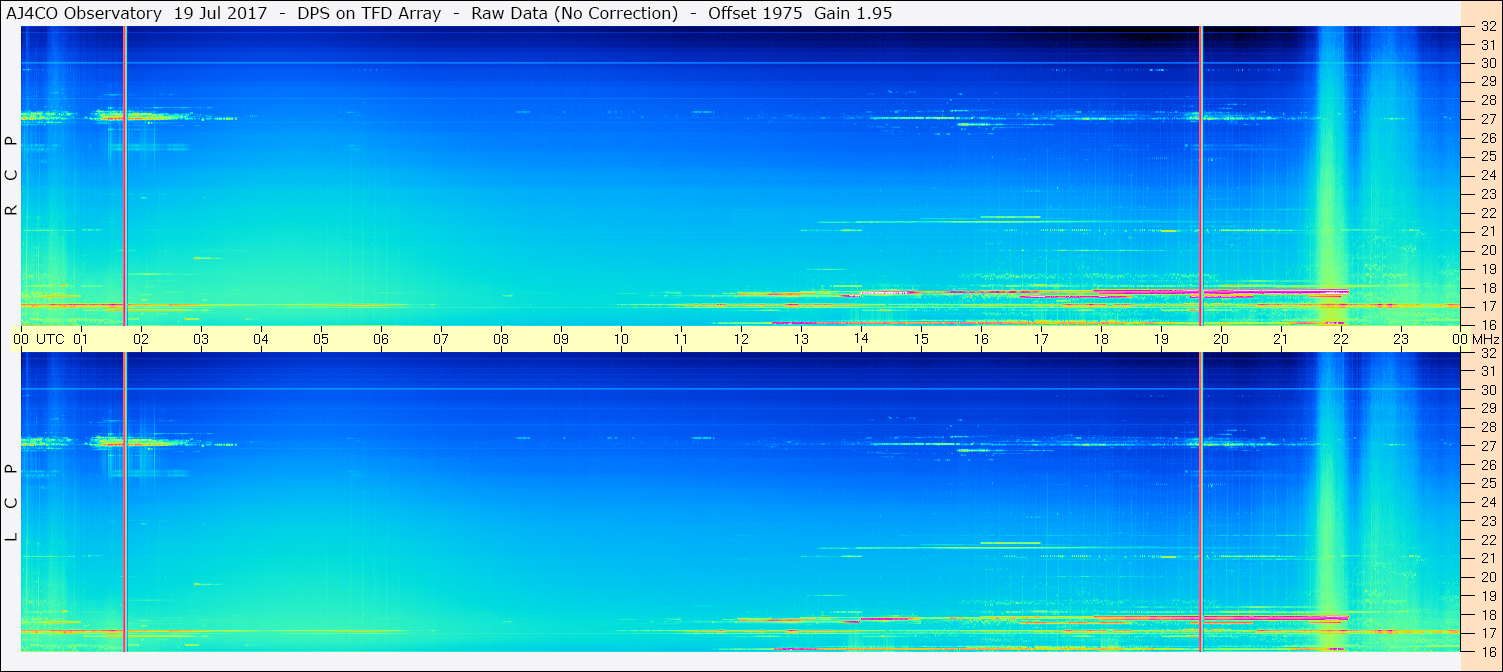Click the Offset 1975 text in header
Viewport: 1503px width, 672px height.
click(x=756, y=13)
